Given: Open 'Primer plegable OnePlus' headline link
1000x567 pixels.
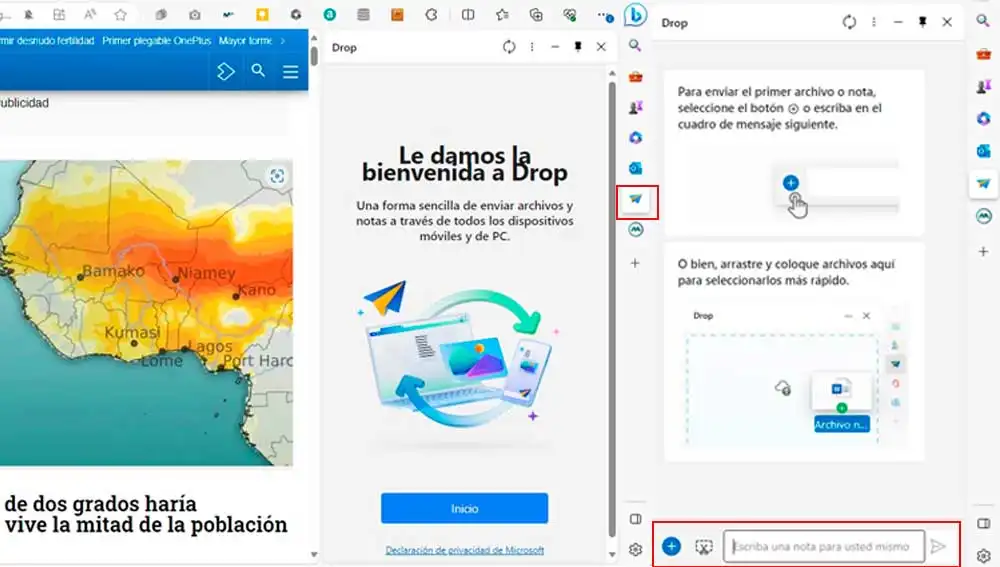Looking at the screenshot, I should click(x=156, y=41).
